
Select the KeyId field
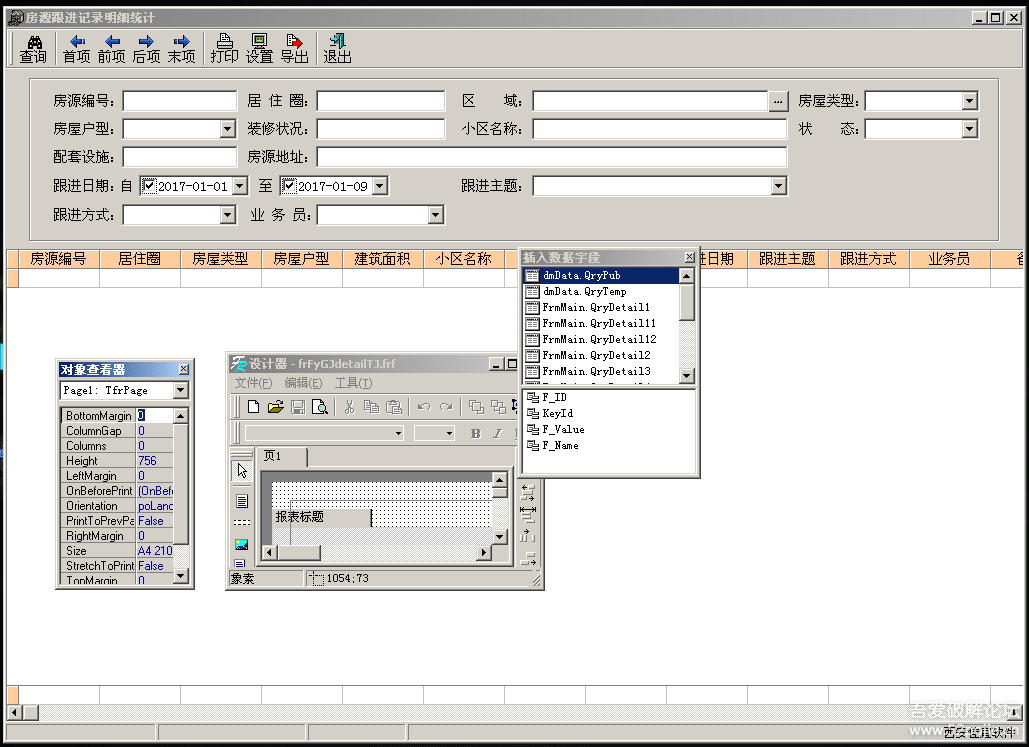point(550,414)
